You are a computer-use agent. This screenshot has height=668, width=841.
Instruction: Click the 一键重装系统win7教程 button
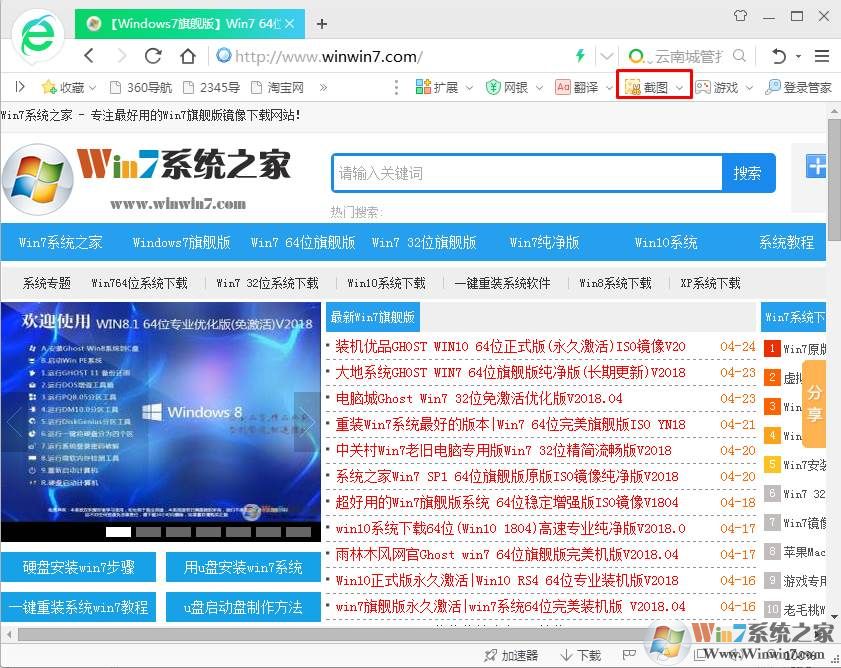click(x=78, y=607)
